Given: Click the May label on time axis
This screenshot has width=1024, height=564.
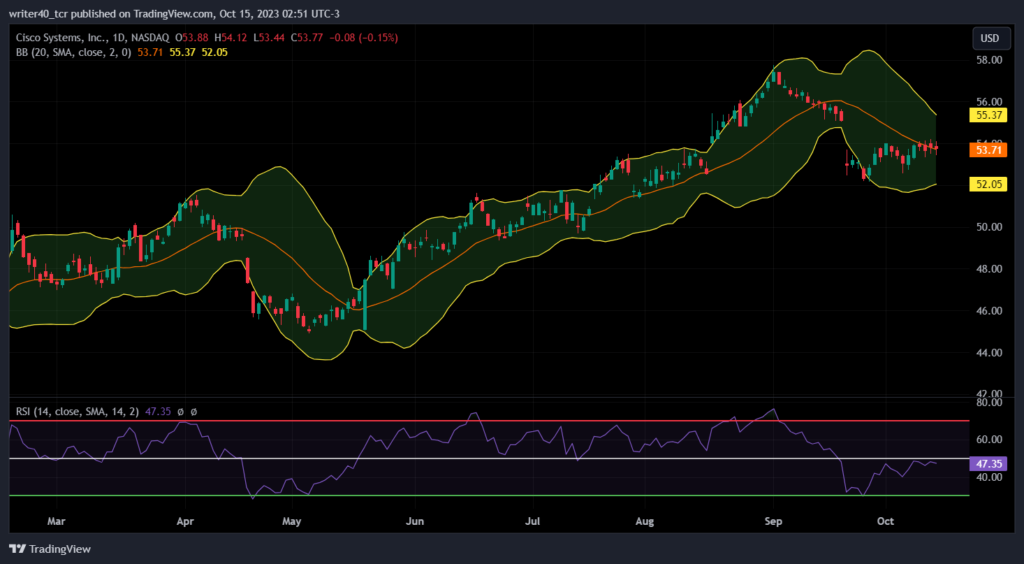Looking at the screenshot, I should click(291, 522).
